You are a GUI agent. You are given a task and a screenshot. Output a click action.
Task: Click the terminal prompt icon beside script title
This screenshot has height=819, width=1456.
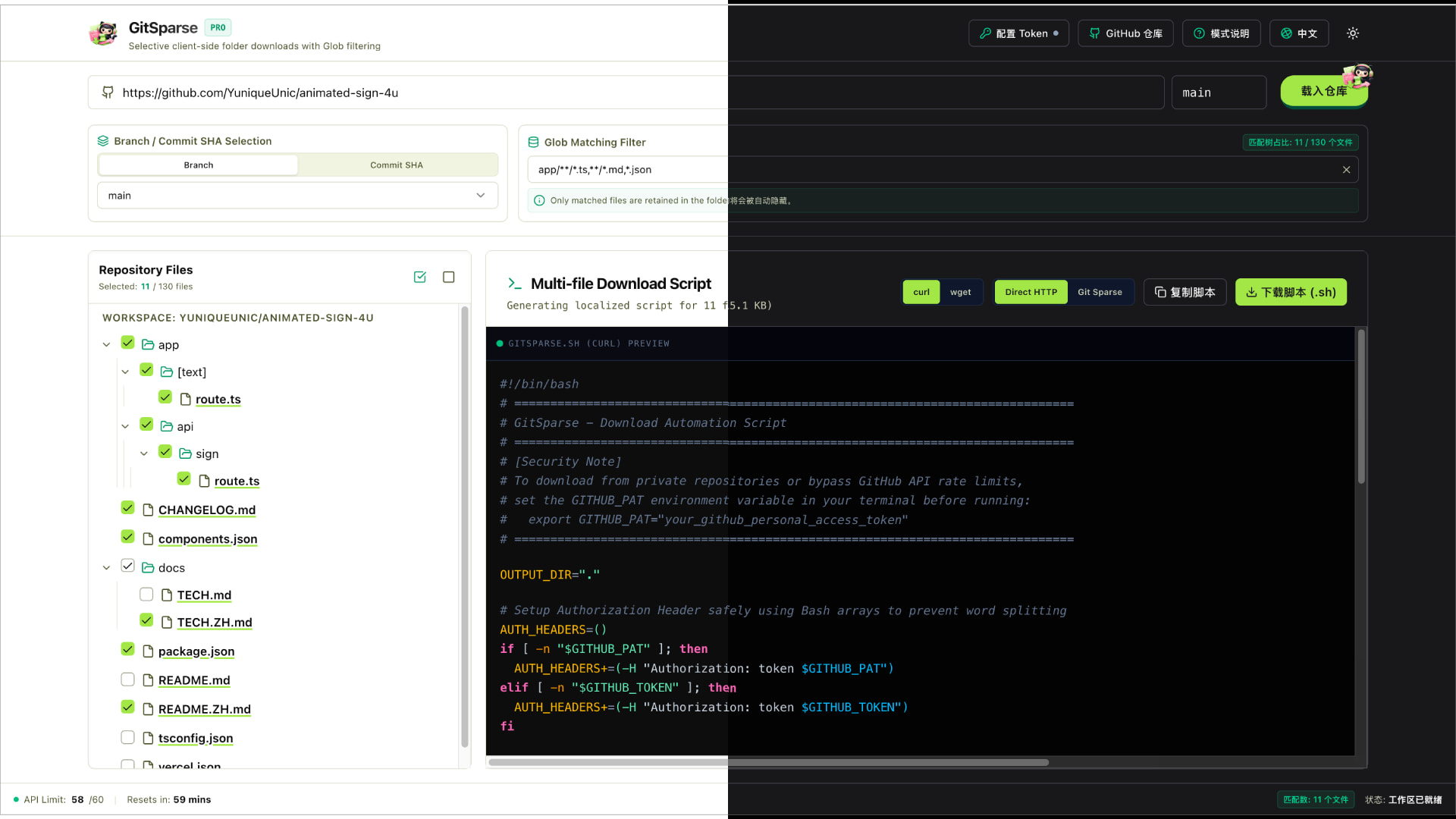pyautogui.click(x=515, y=284)
